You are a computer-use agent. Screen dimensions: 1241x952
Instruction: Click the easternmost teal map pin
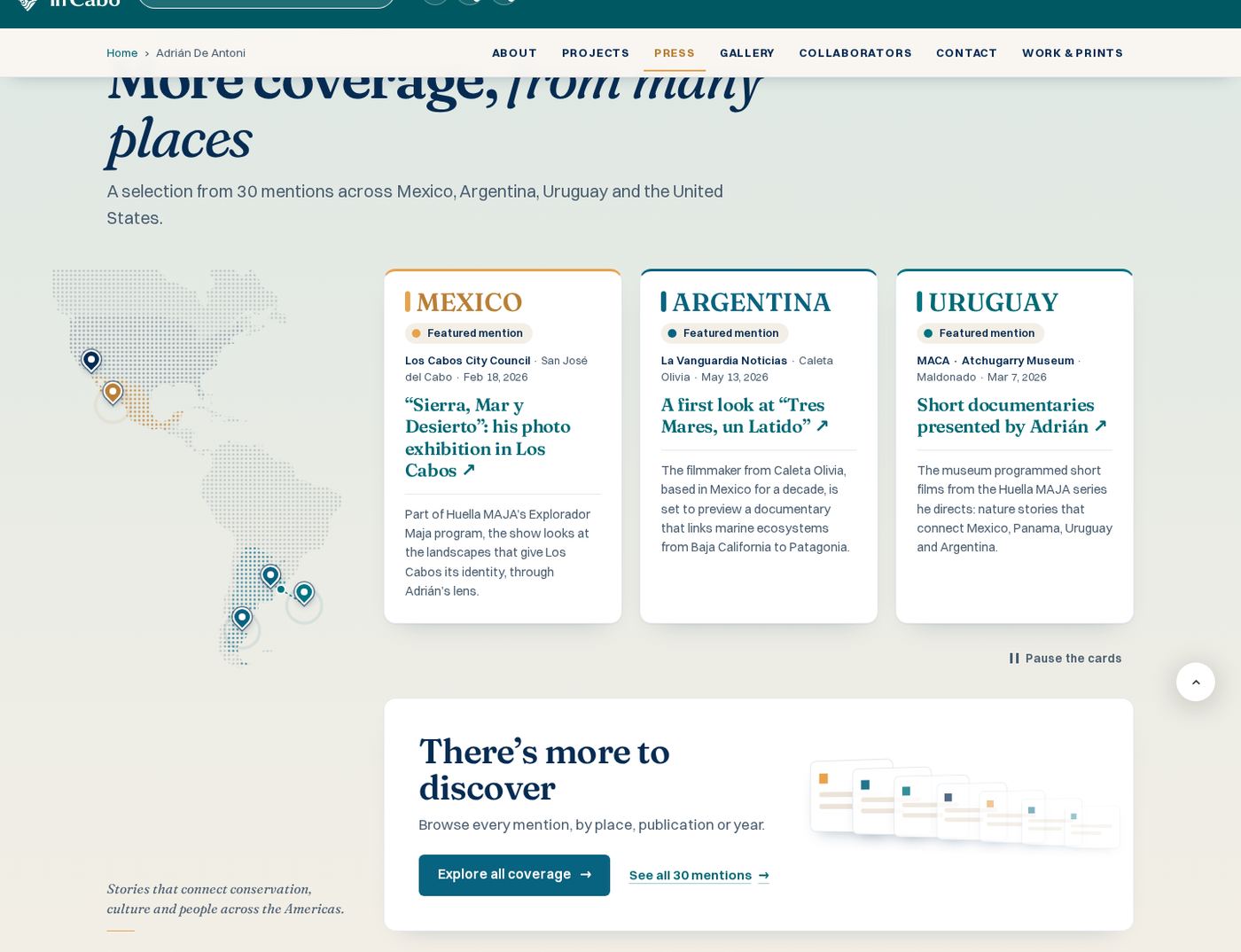304,593
